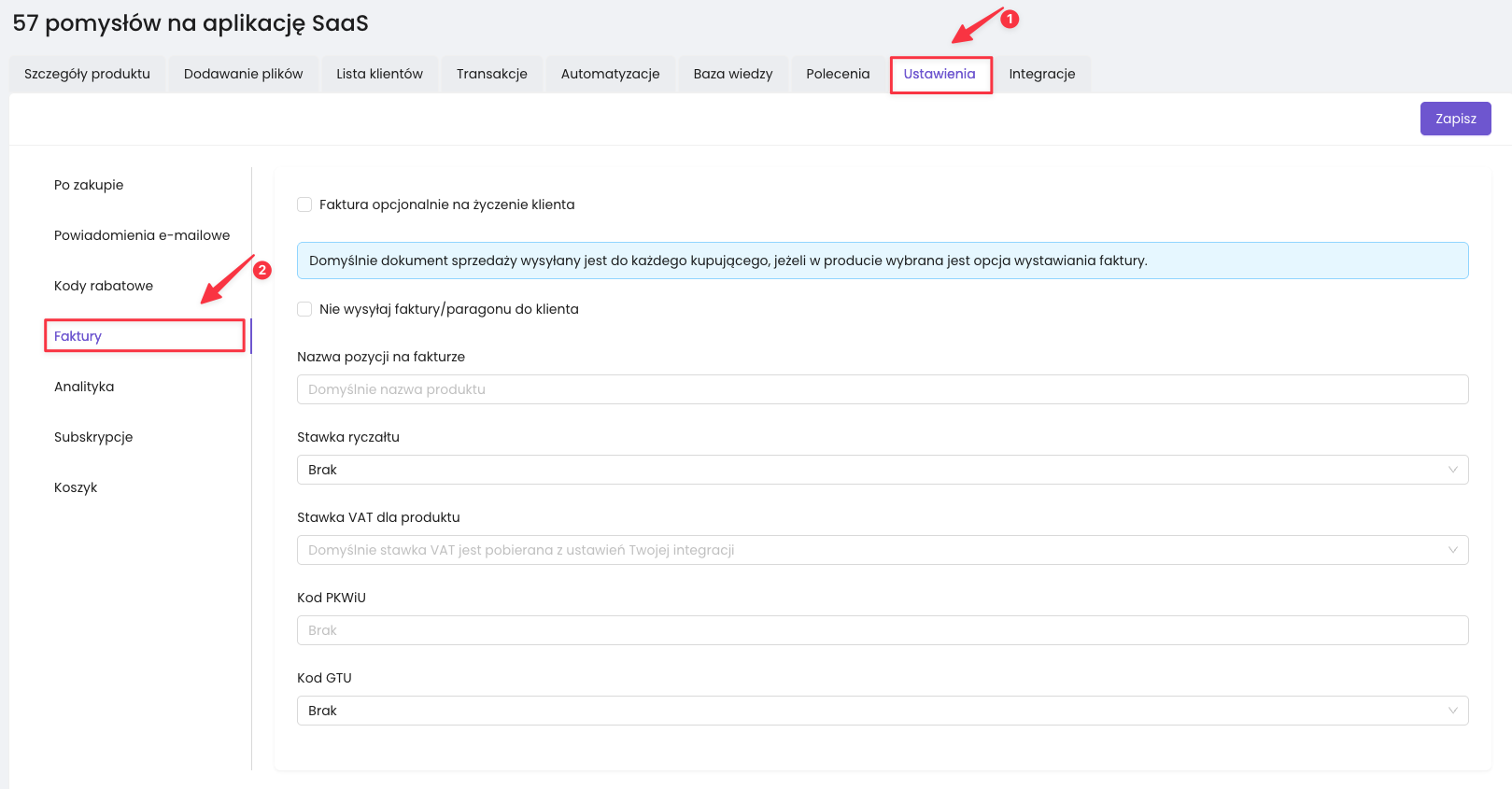Open the Integracje tab

click(x=1041, y=74)
